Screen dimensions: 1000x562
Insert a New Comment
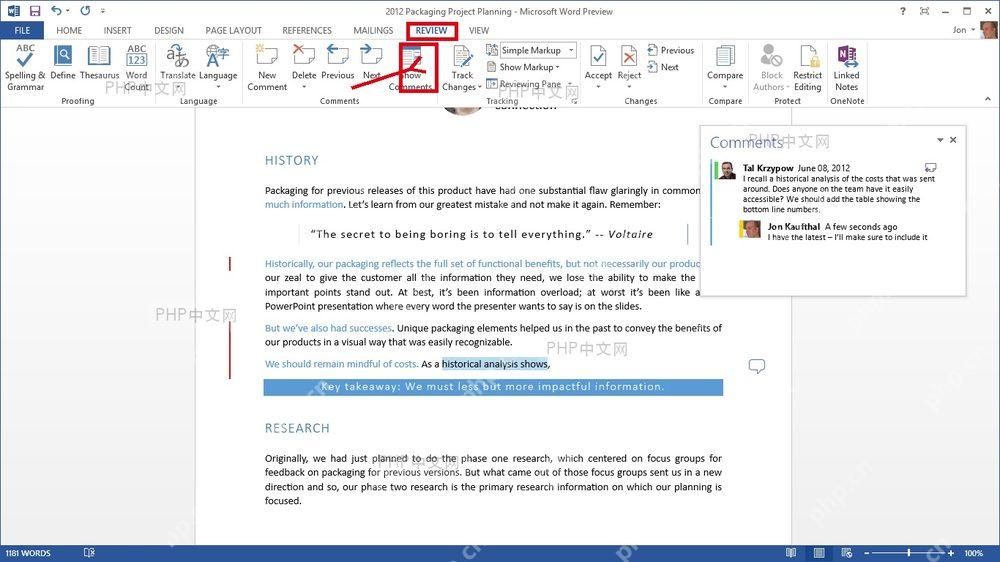267,68
